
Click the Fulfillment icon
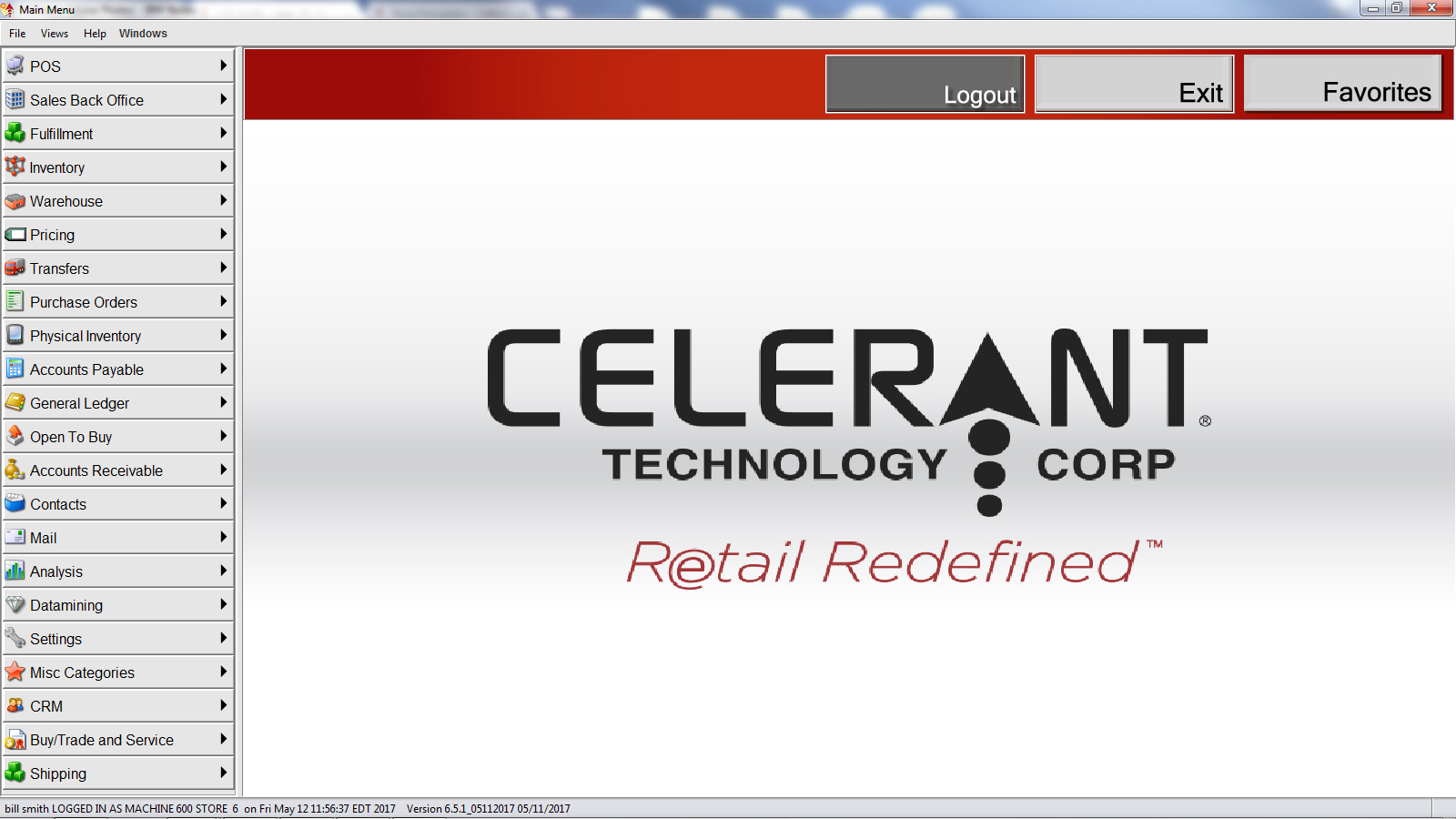point(15,133)
